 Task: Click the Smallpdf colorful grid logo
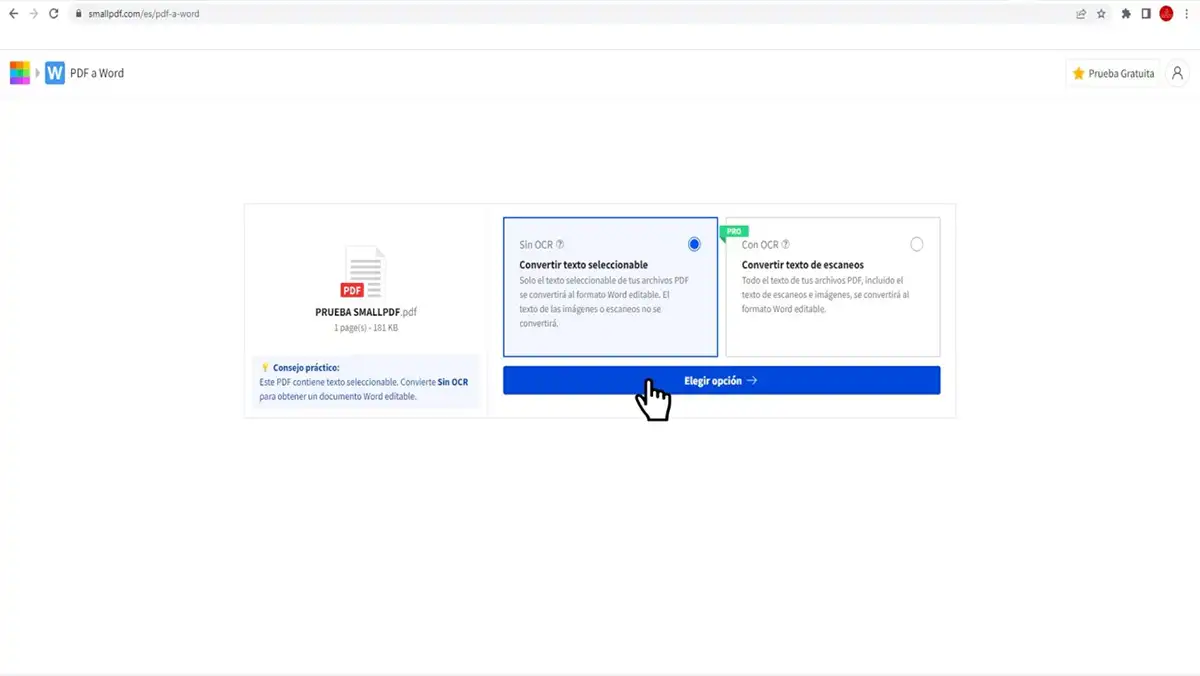(x=20, y=72)
